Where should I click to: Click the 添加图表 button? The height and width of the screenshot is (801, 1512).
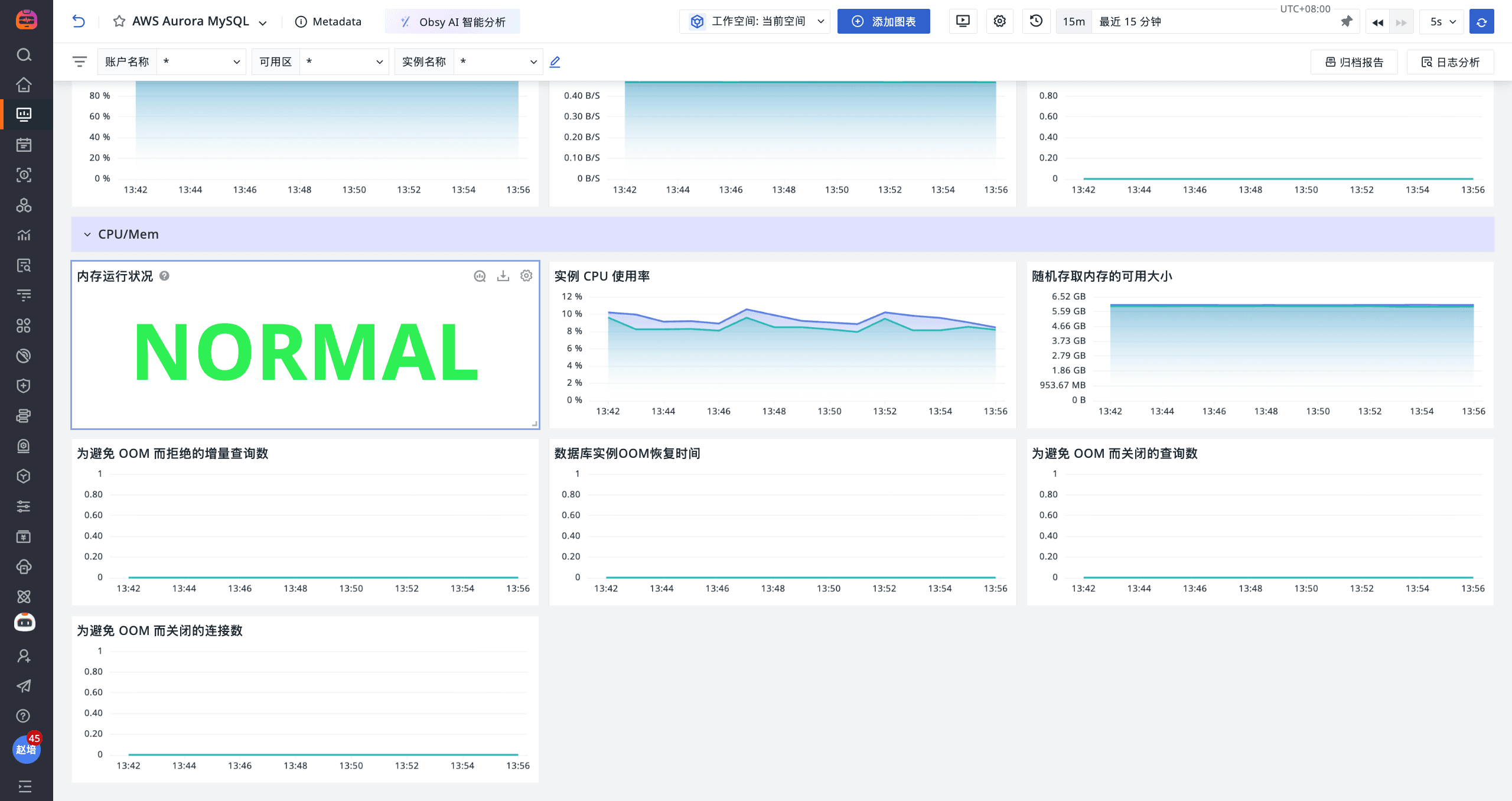[884, 21]
